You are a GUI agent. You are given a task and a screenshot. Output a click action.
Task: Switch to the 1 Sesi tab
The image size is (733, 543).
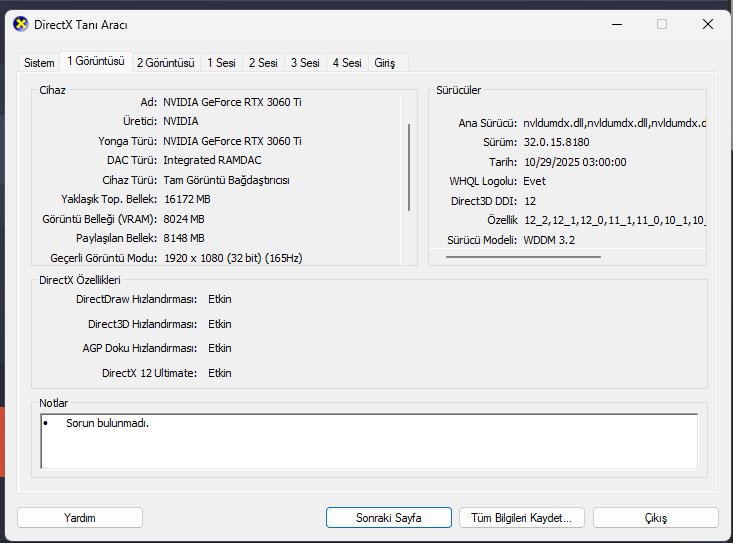221,63
